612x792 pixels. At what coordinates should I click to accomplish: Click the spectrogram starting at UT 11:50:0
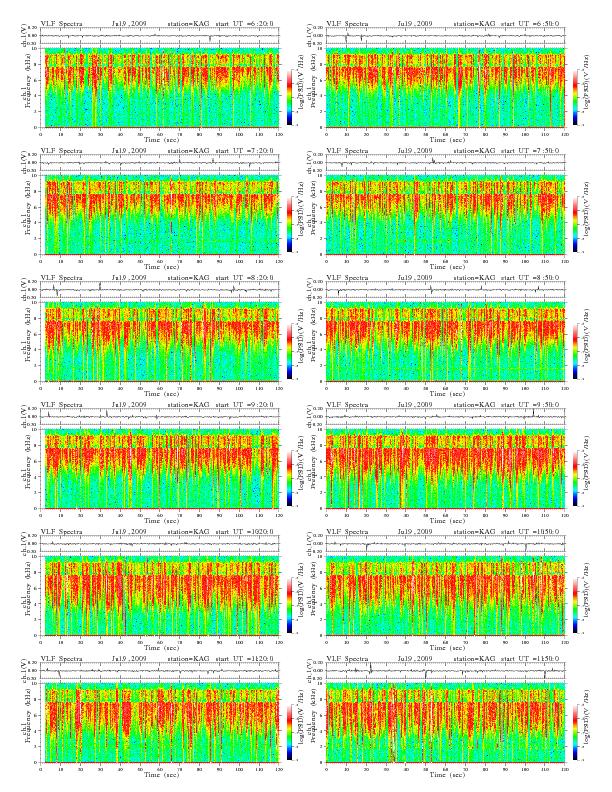point(445,723)
